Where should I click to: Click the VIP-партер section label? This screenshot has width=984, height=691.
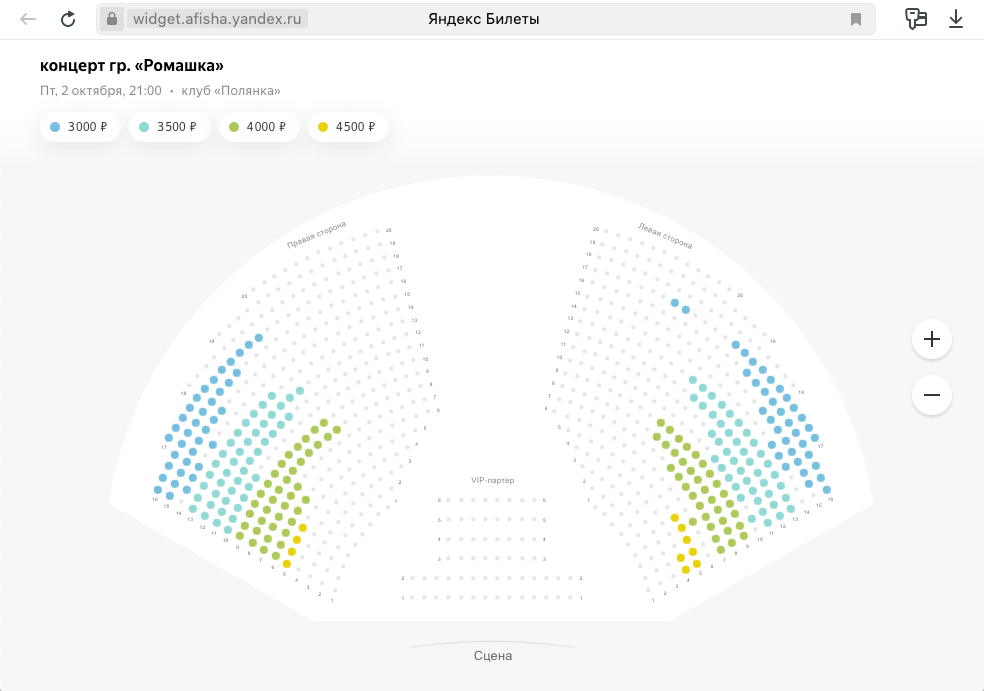coord(492,480)
